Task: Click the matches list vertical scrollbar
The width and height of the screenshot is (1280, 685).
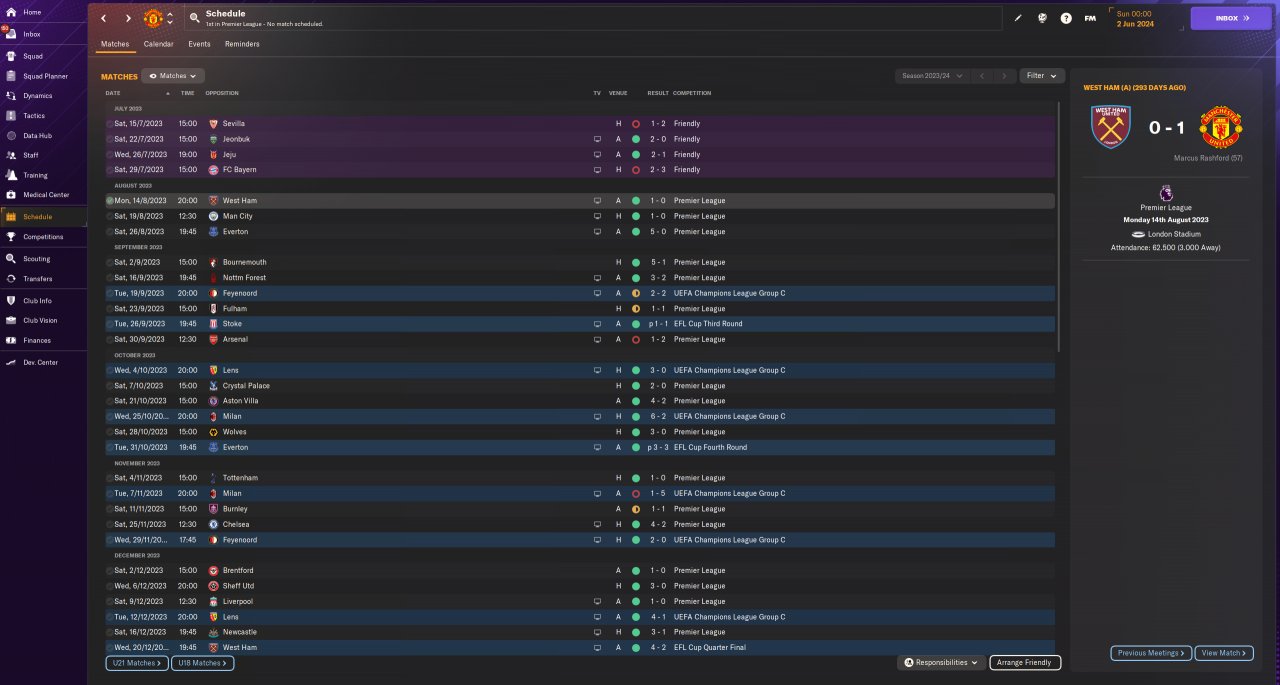Action: [1058, 225]
